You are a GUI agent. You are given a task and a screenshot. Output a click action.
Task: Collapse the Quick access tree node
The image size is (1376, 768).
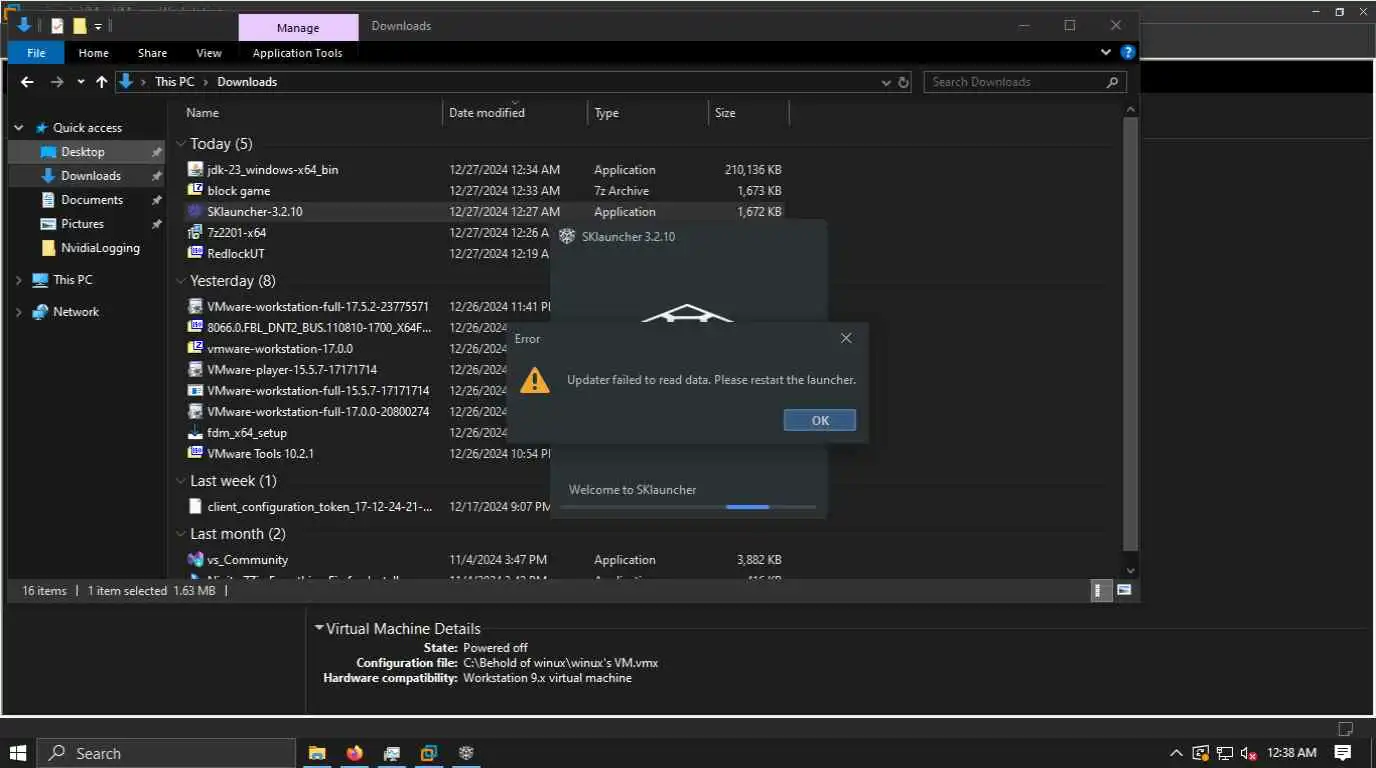(19, 128)
